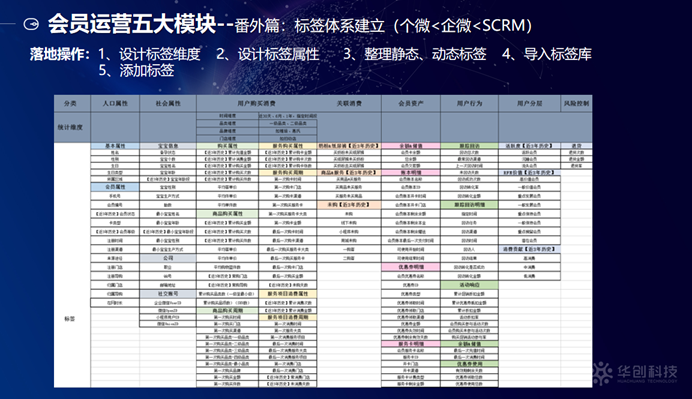Viewport: 692px width, 399px height.
Task: Click the 社交账号 cell
Action: pyautogui.click(x=168, y=294)
